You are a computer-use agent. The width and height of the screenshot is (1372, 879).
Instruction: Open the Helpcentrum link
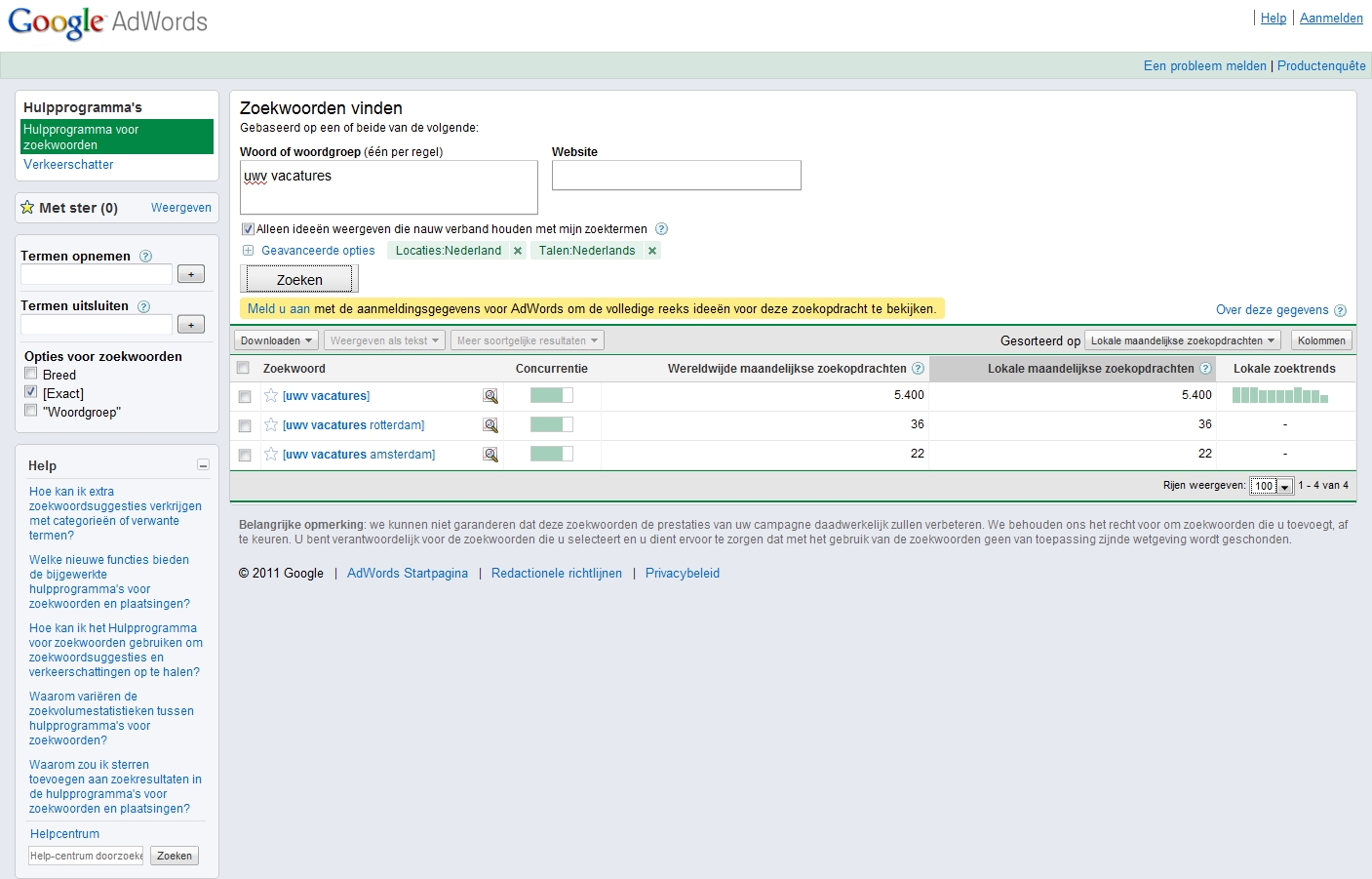[x=64, y=834]
